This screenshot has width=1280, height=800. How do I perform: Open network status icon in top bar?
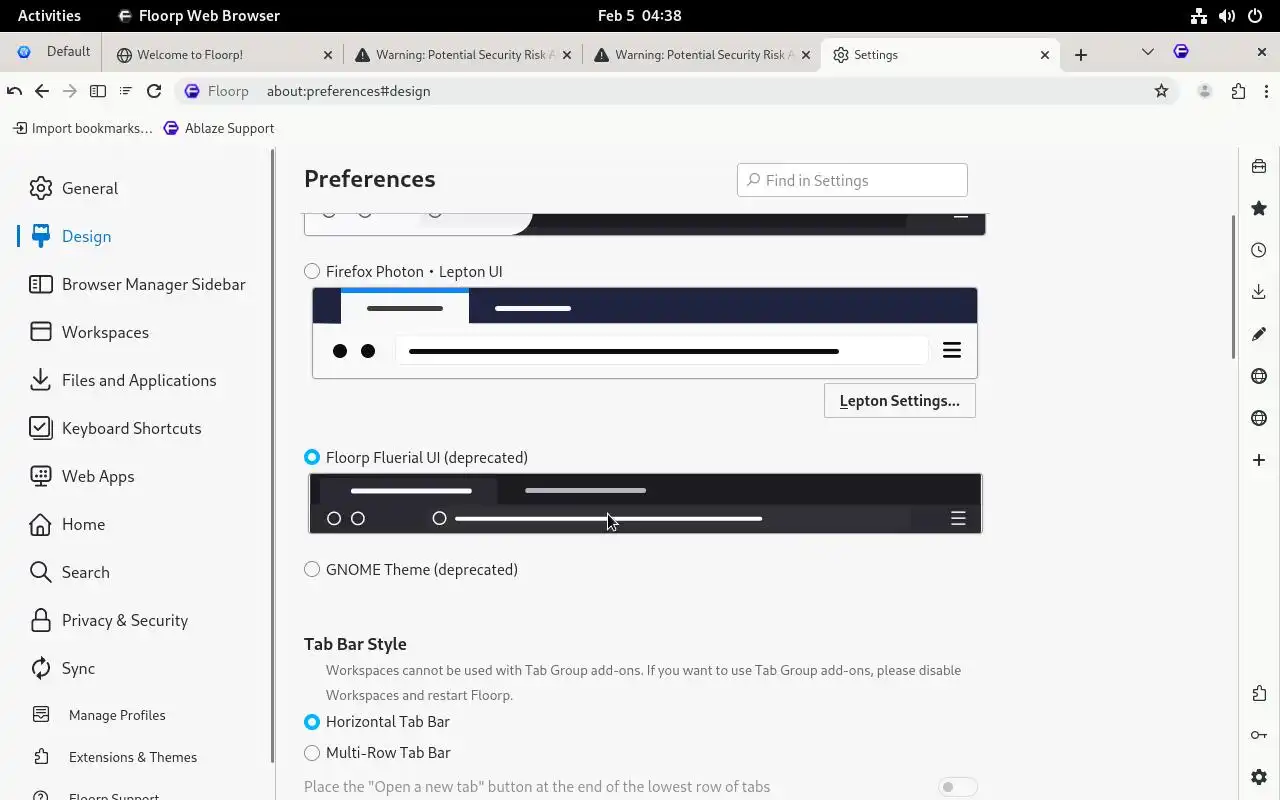coord(1198,15)
